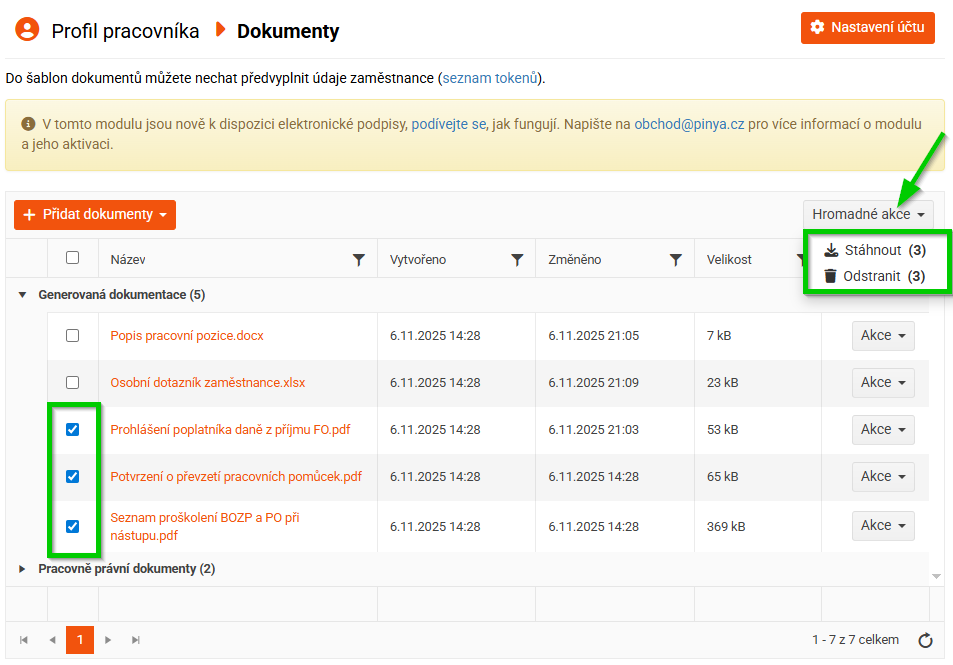Image resolution: width=953 pixels, height=665 pixels.
Task: Check the Popis pracovní pozice.docx checkbox
Action: [73, 336]
